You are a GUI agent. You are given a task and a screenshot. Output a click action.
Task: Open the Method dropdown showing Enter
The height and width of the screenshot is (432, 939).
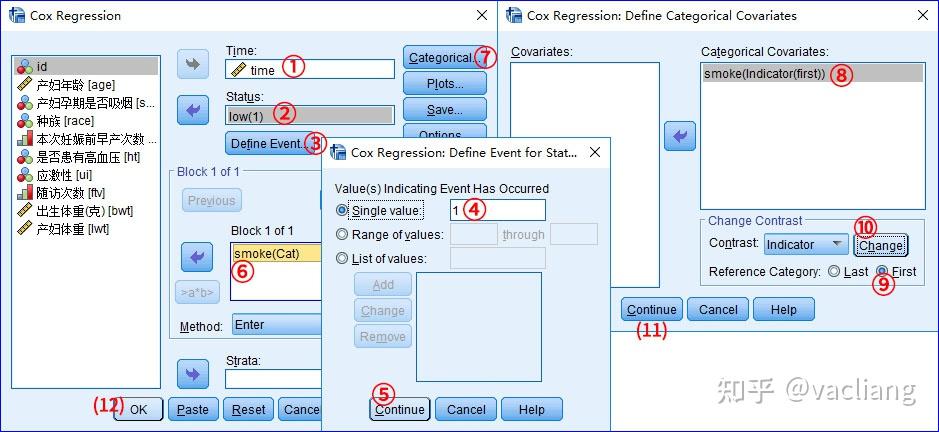(x=275, y=325)
